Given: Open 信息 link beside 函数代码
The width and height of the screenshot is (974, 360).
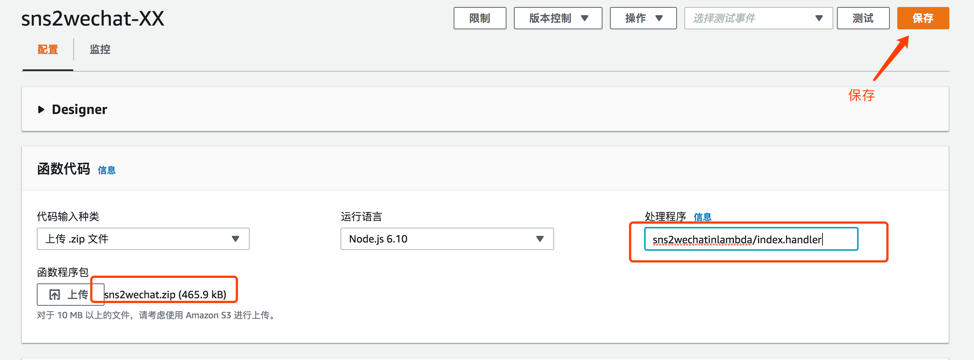Looking at the screenshot, I should point(107,170).
